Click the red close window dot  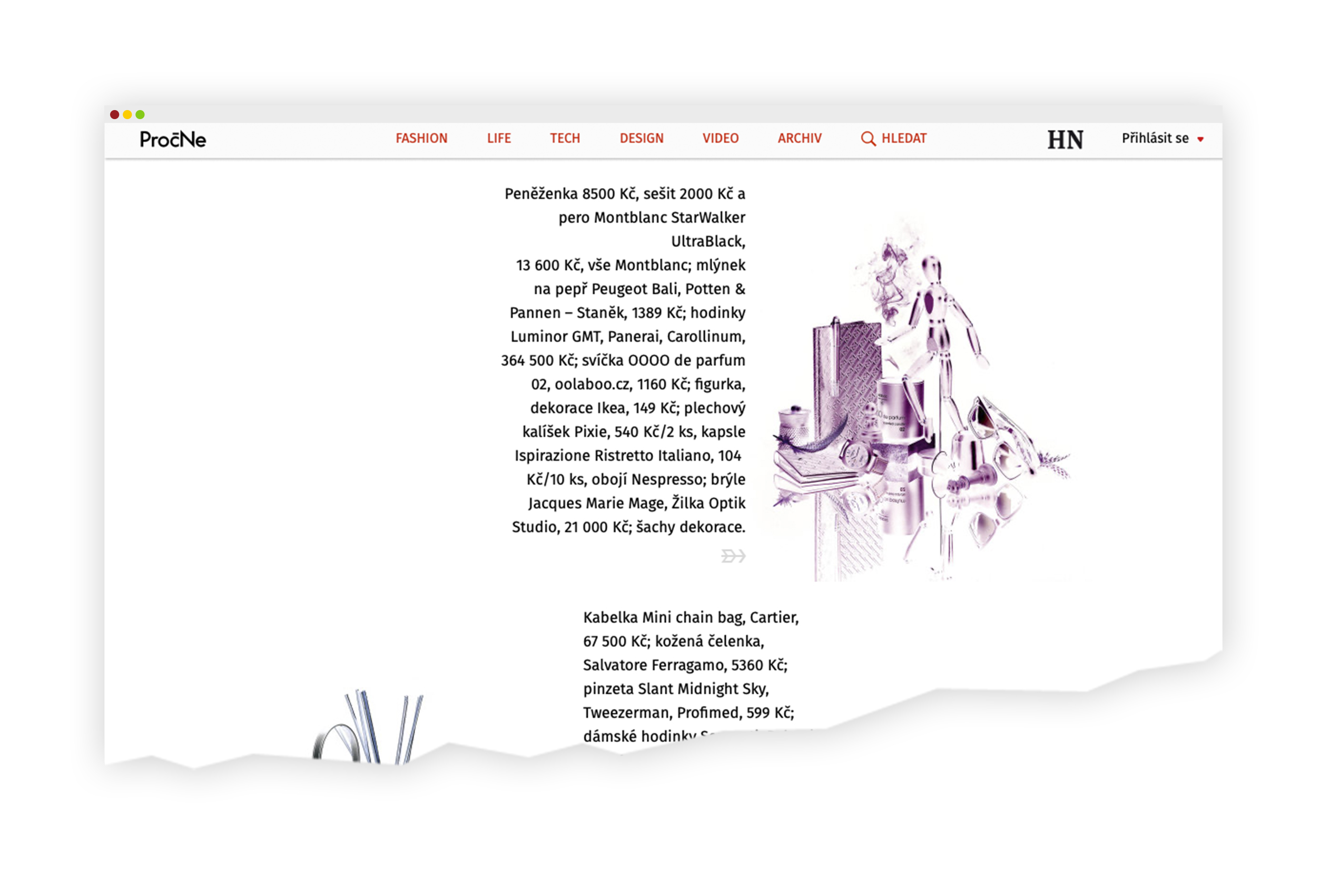click(x=114, y=114)
